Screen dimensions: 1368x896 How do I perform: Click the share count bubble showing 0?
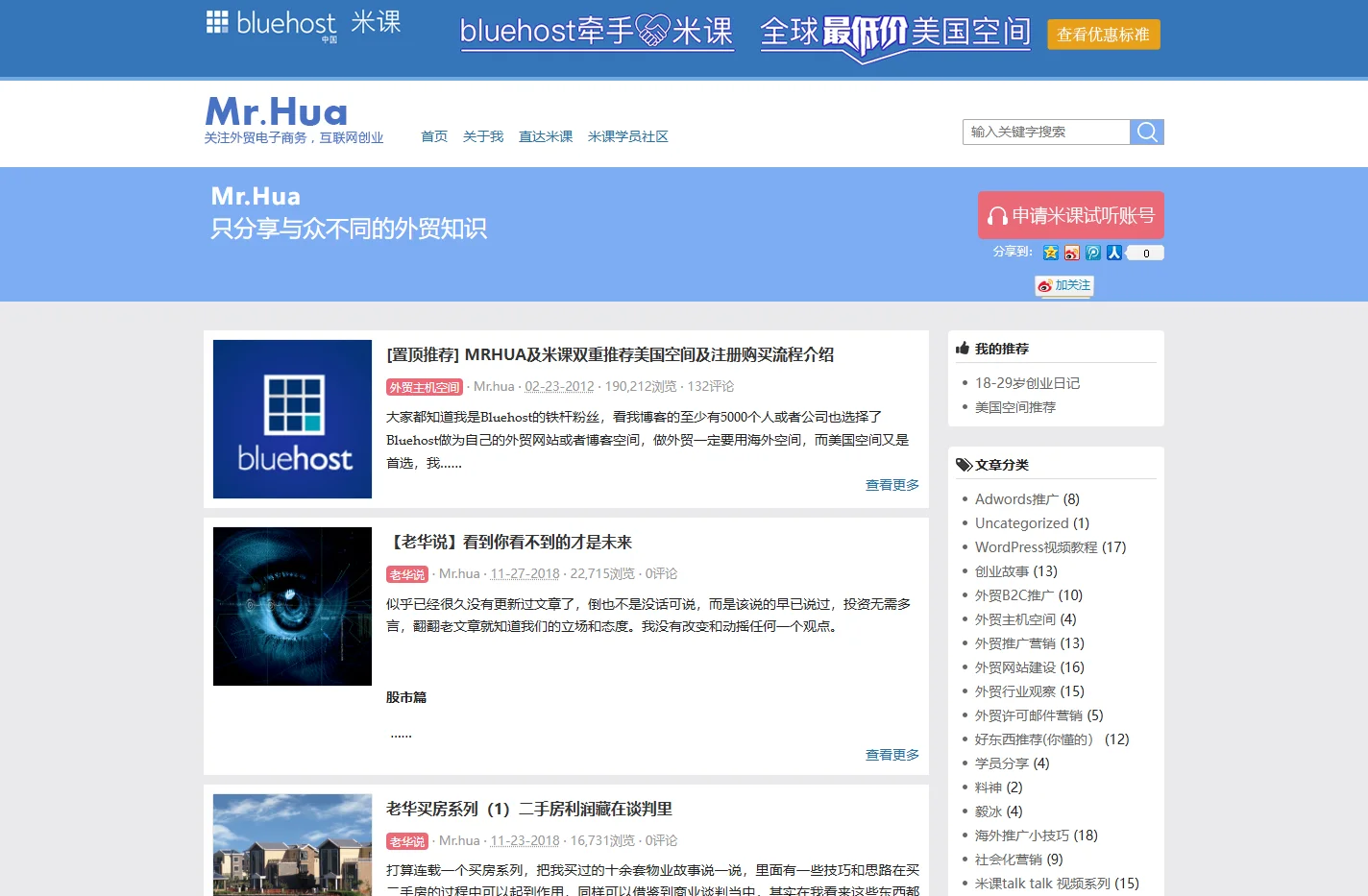[1145, 254]
